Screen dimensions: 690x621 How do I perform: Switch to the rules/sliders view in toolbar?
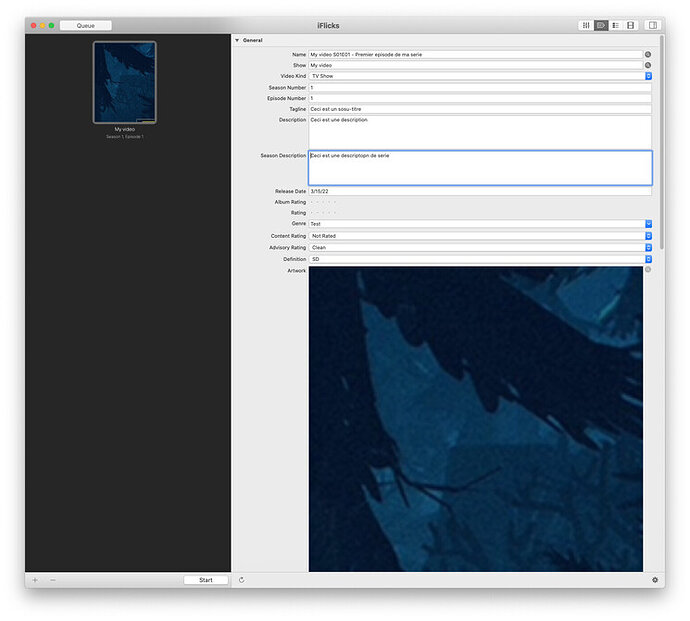pyautogui.click(x=586, y=25)
